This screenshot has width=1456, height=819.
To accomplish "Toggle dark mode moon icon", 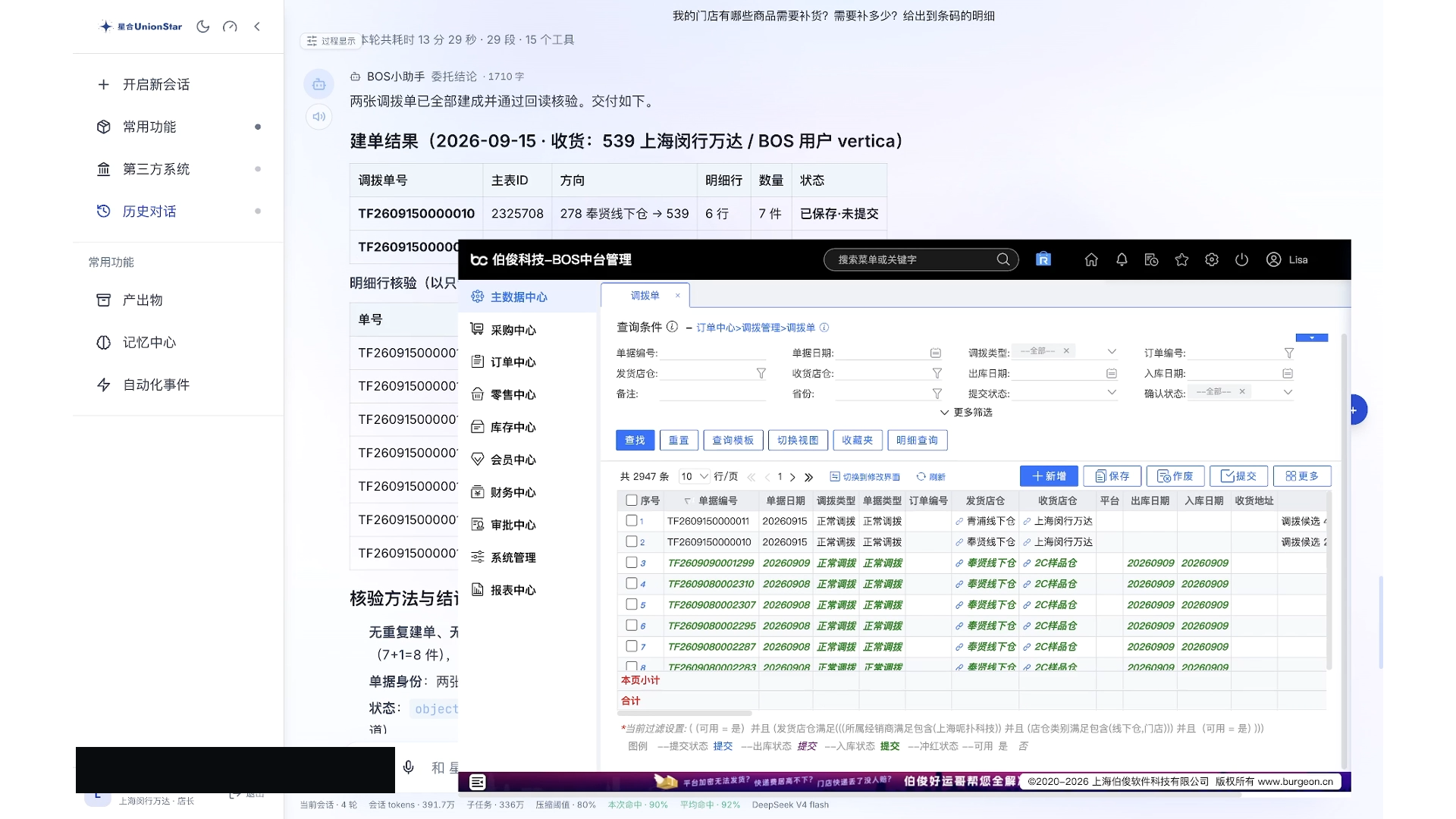I will (202, 27).
